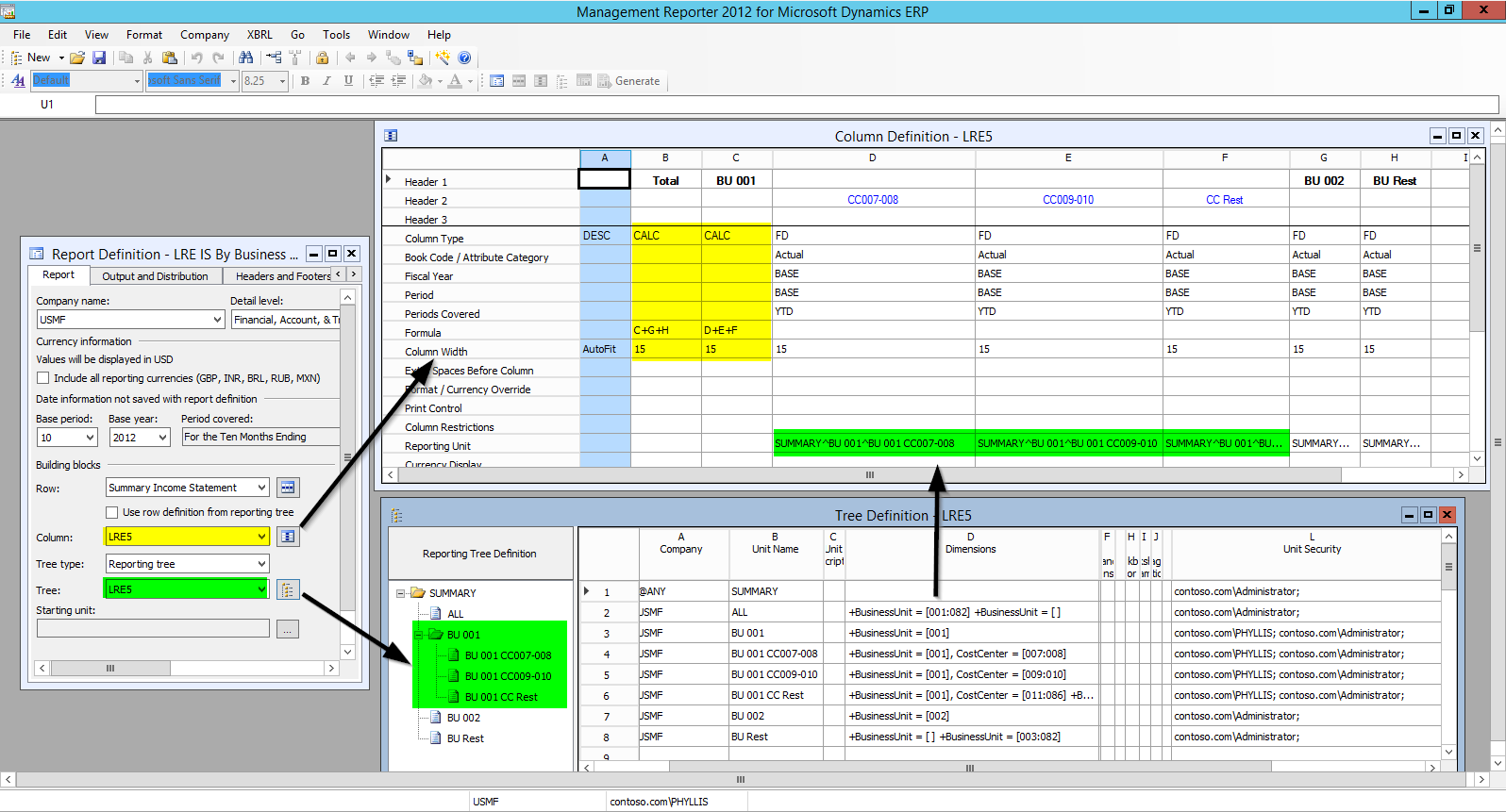1506x812 pixels.
Task: Click the Find binoculars icon
Action: click(245, 58)
